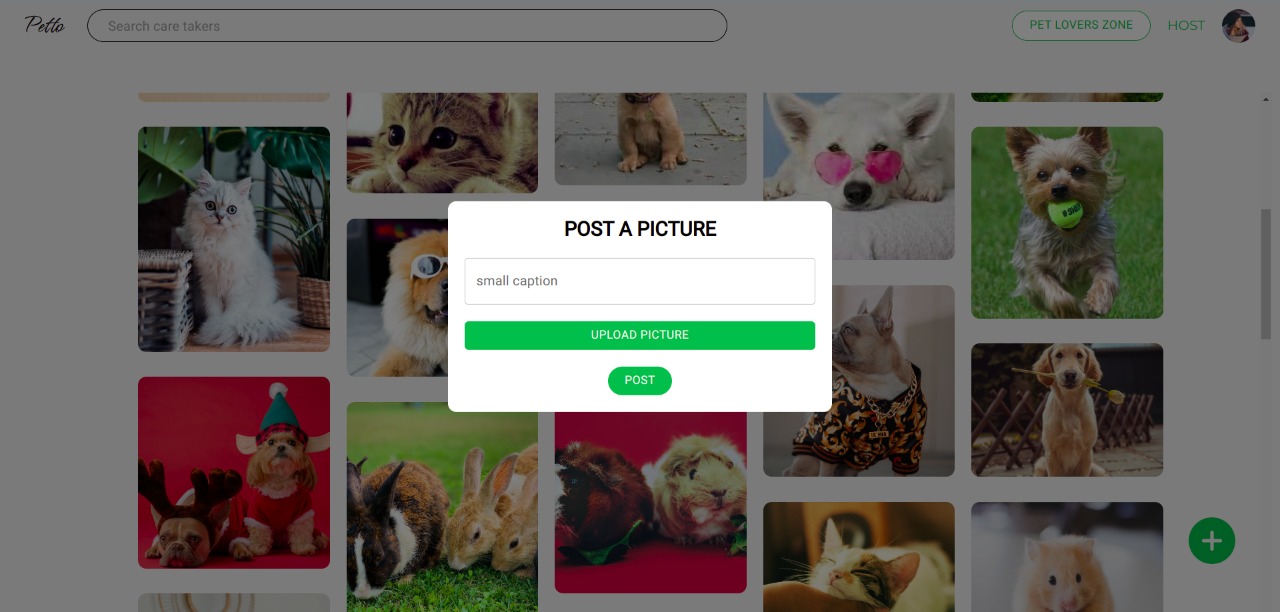This screenshot has height=612, width=1280.
Task: Submit with the POST button
Action: tap(640, 380)
